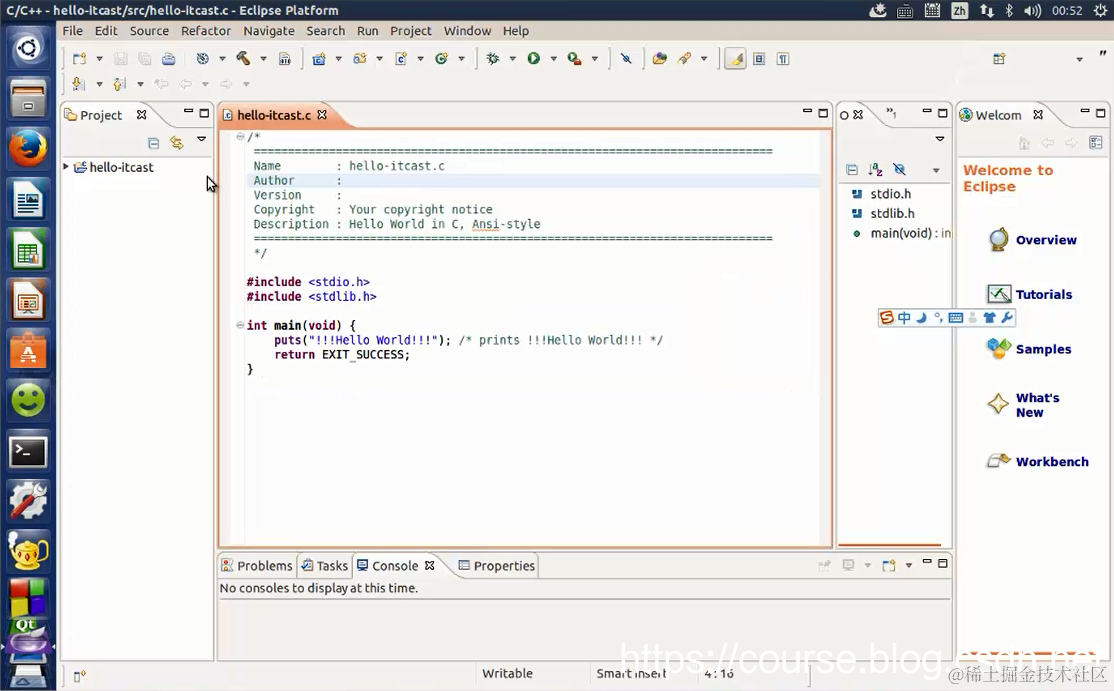
Task: Expand the hello-itcast project tree node
Action: point(66,167)
